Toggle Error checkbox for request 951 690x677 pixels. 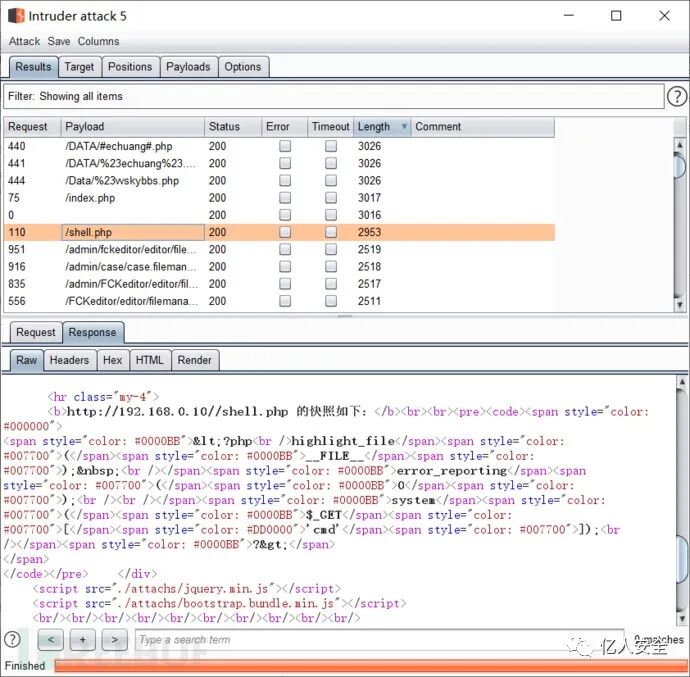click(x=285, y=249)
